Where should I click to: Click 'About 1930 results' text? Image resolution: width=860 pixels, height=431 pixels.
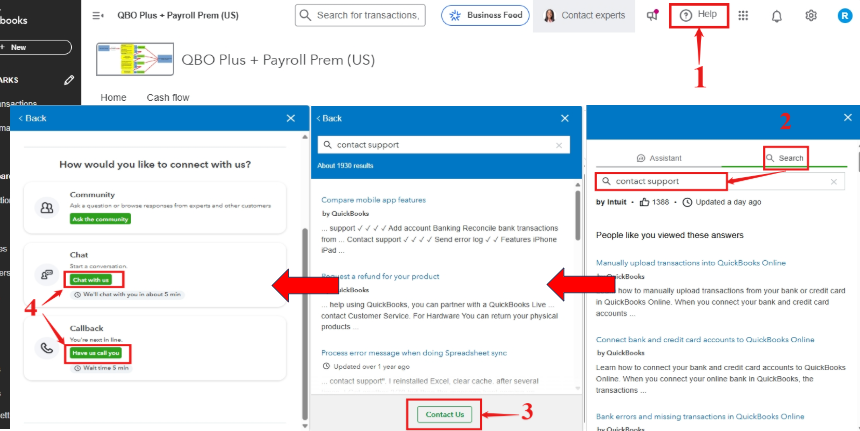(346, 165)
